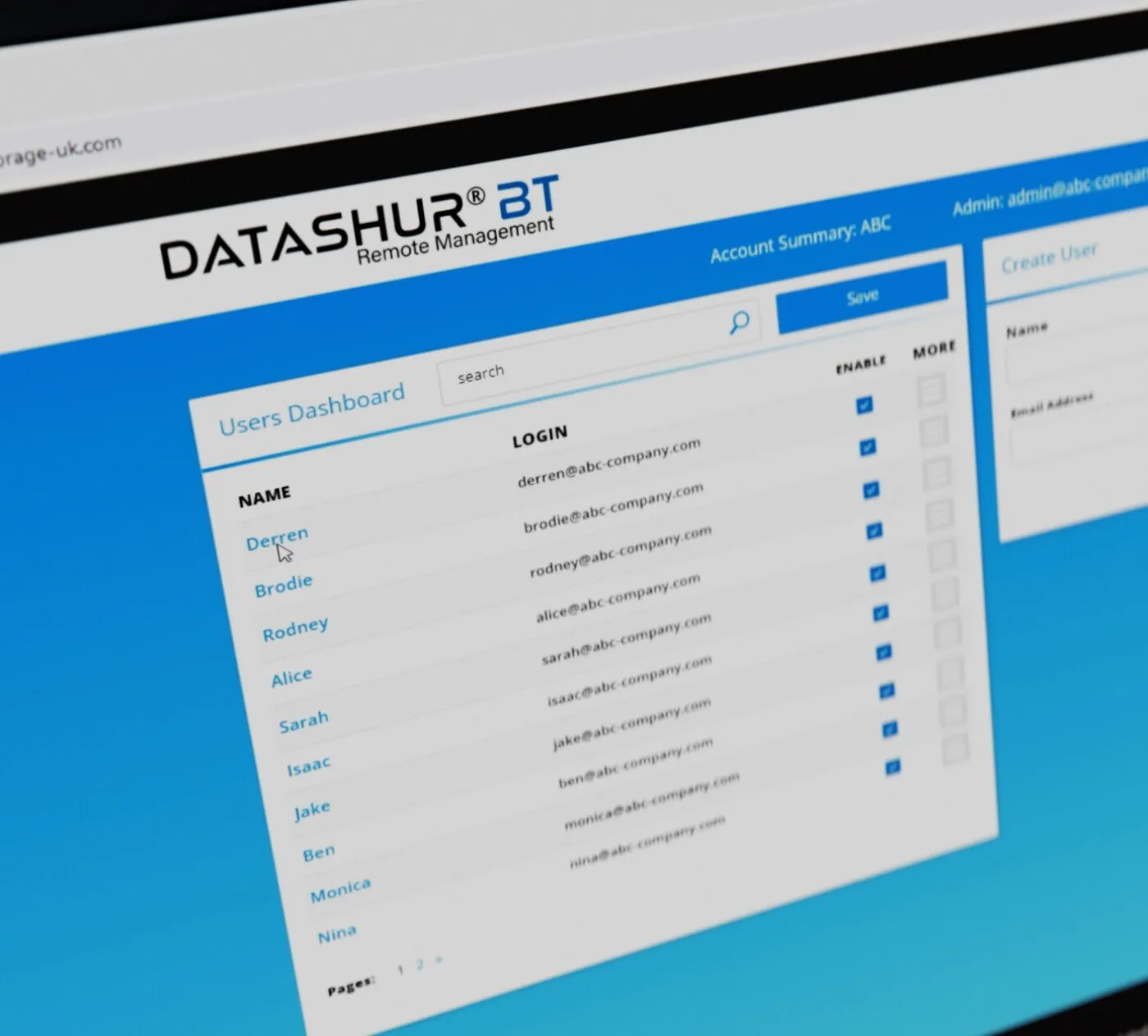Open the More icon for Jake's row

(948, 634)
